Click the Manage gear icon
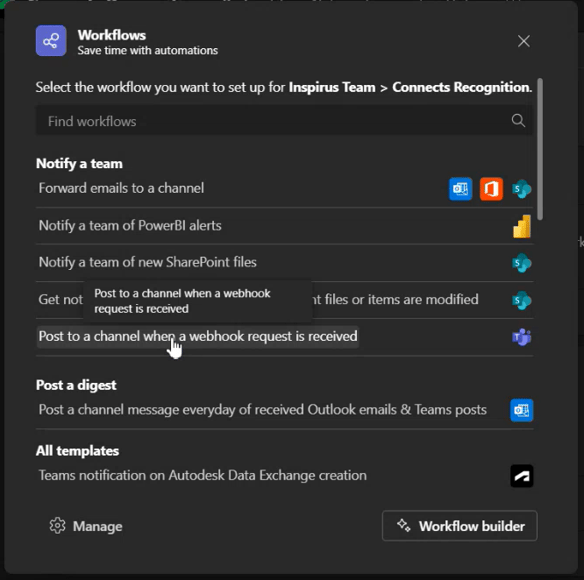The height and width of the screenshot is (580, 584). coord(57,526)
